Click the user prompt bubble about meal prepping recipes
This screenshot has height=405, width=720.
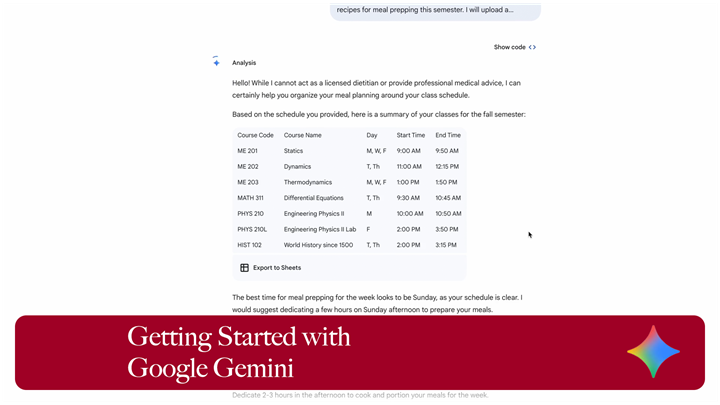[435, 11]
